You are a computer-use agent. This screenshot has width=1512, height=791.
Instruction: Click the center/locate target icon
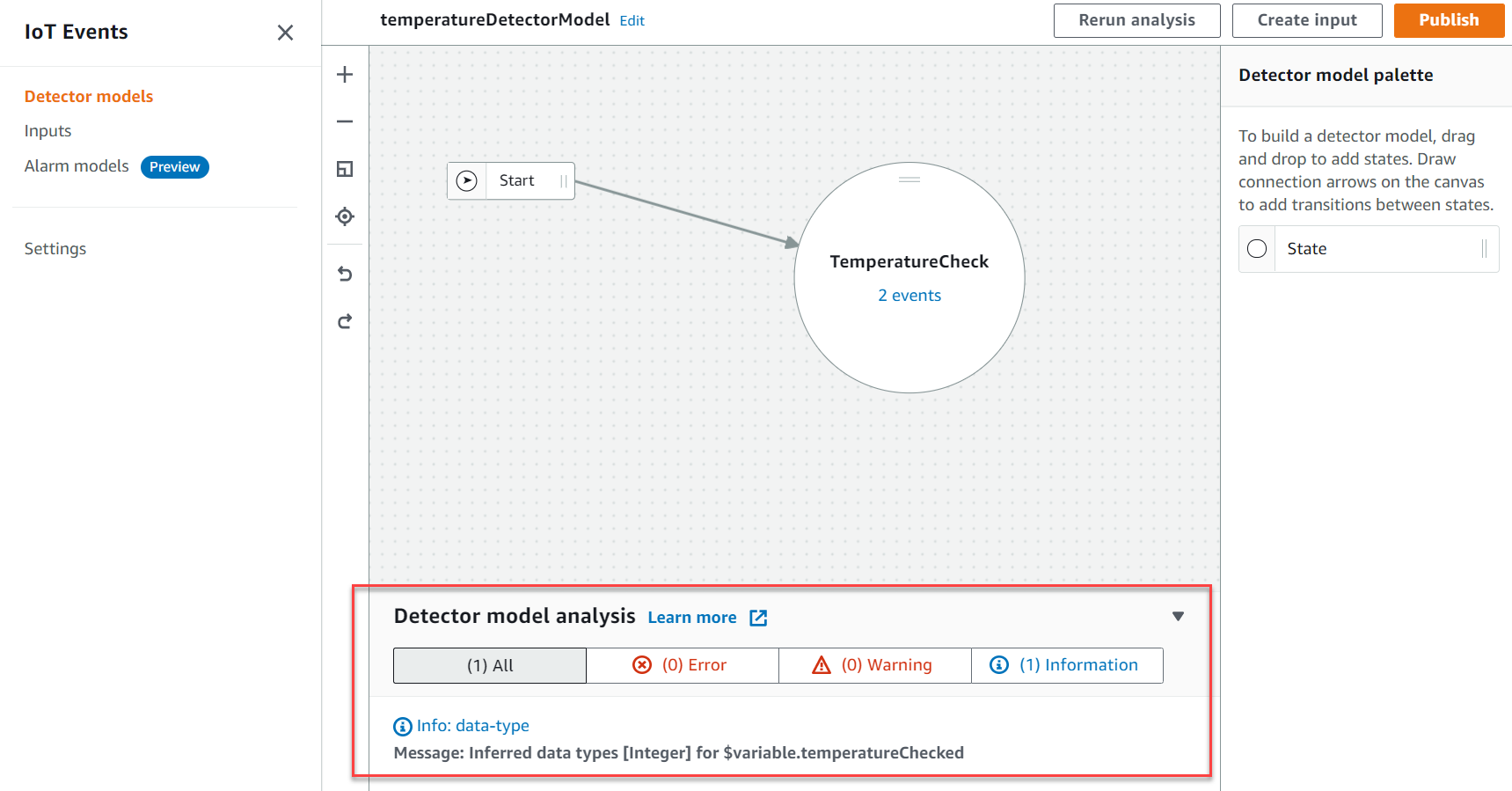coord(345,216)
